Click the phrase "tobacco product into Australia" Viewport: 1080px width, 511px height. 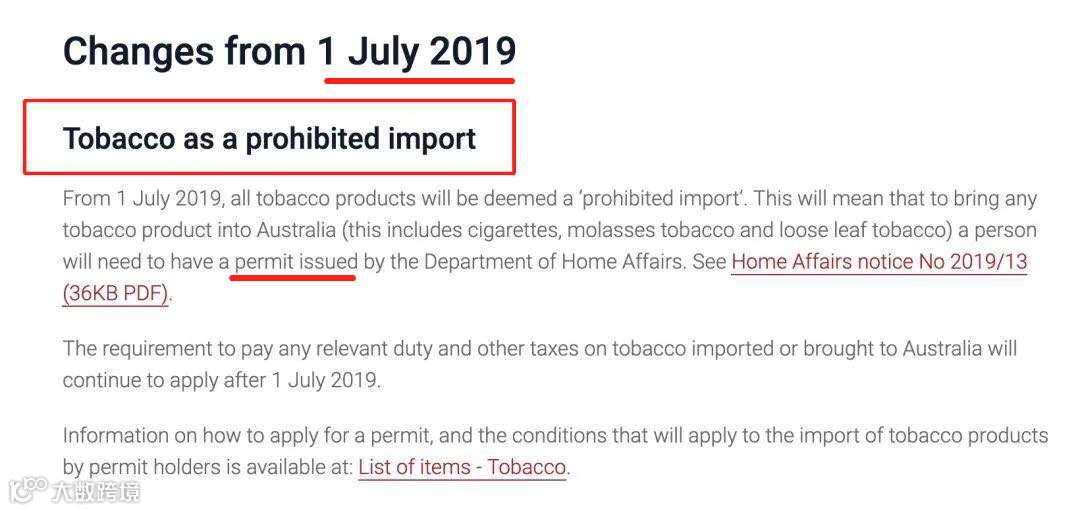click(199, 230)
